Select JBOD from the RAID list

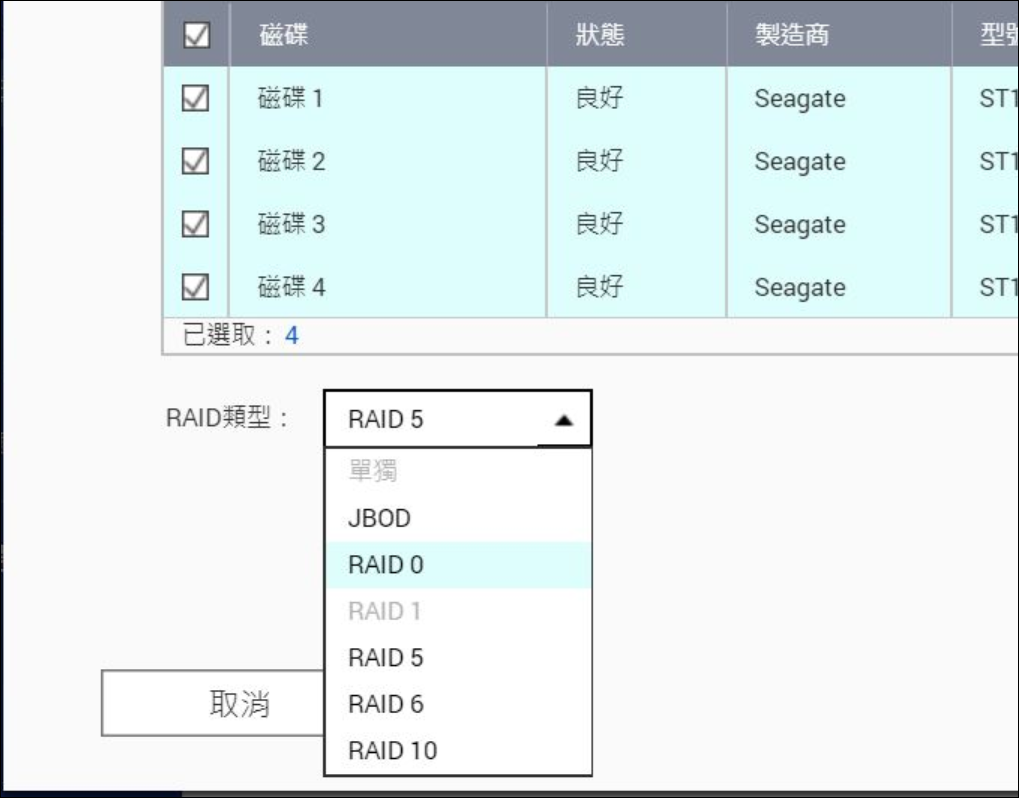(379, 518)
